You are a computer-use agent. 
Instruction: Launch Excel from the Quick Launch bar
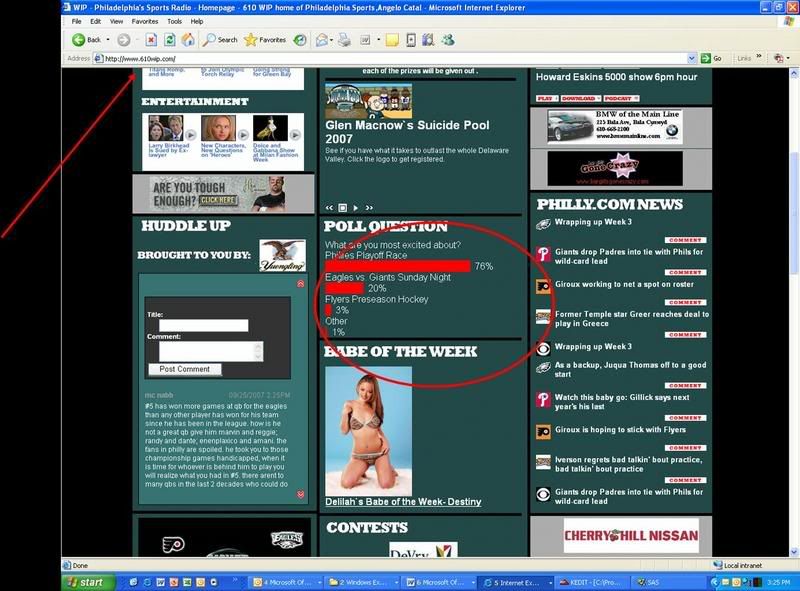tap(187, 582)
